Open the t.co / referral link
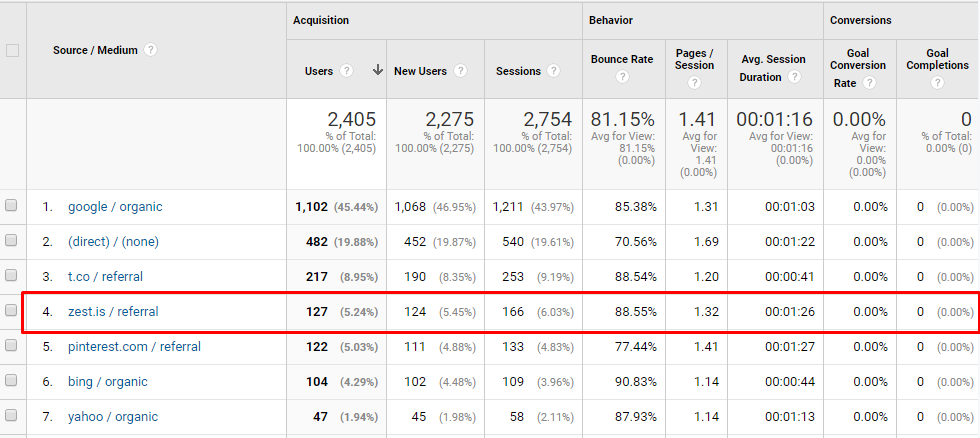This screenshot has width=980, height=438. (x=105, y=277)
